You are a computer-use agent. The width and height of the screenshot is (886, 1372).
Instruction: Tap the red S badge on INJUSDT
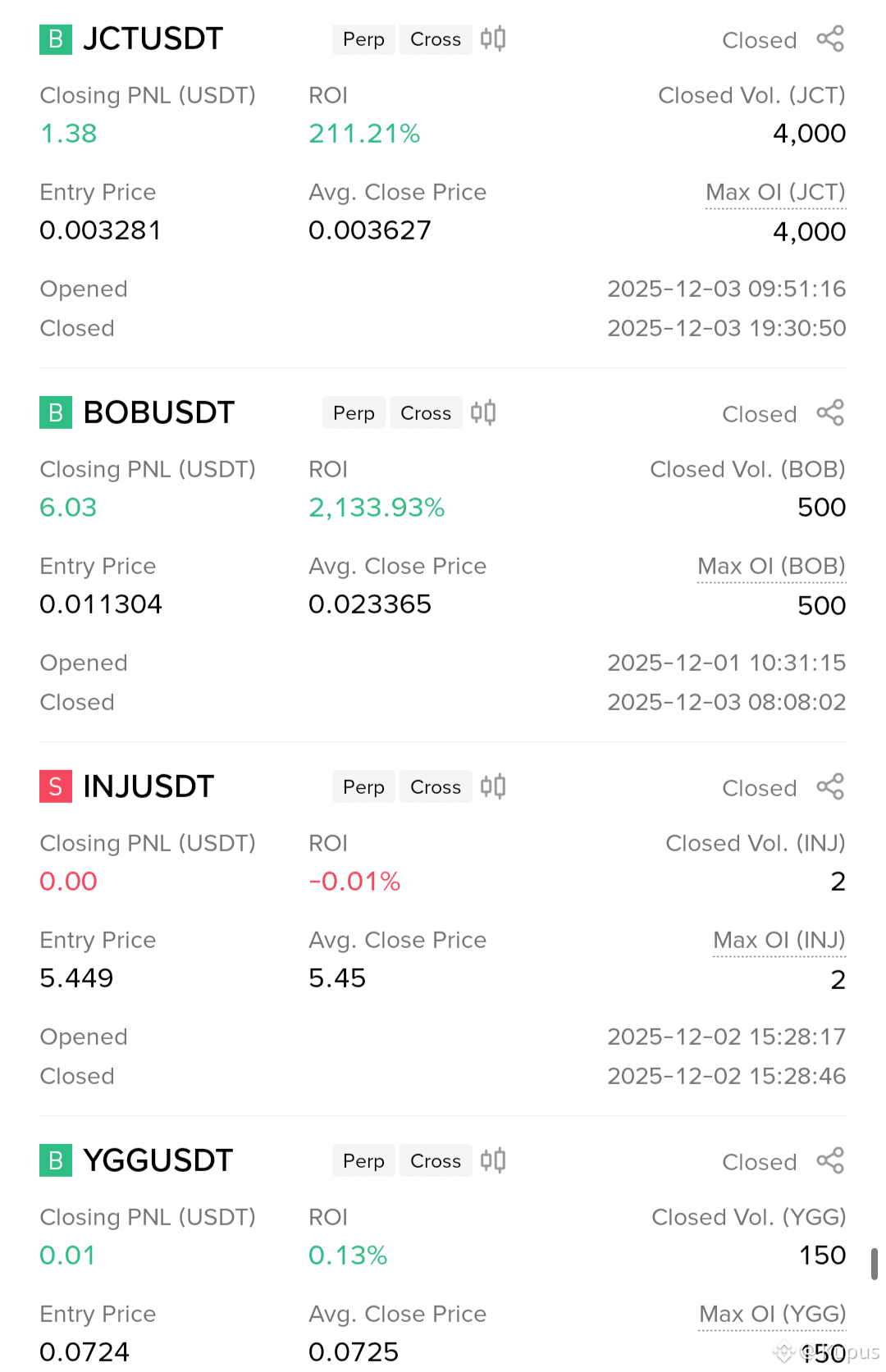tap(56, 787)
